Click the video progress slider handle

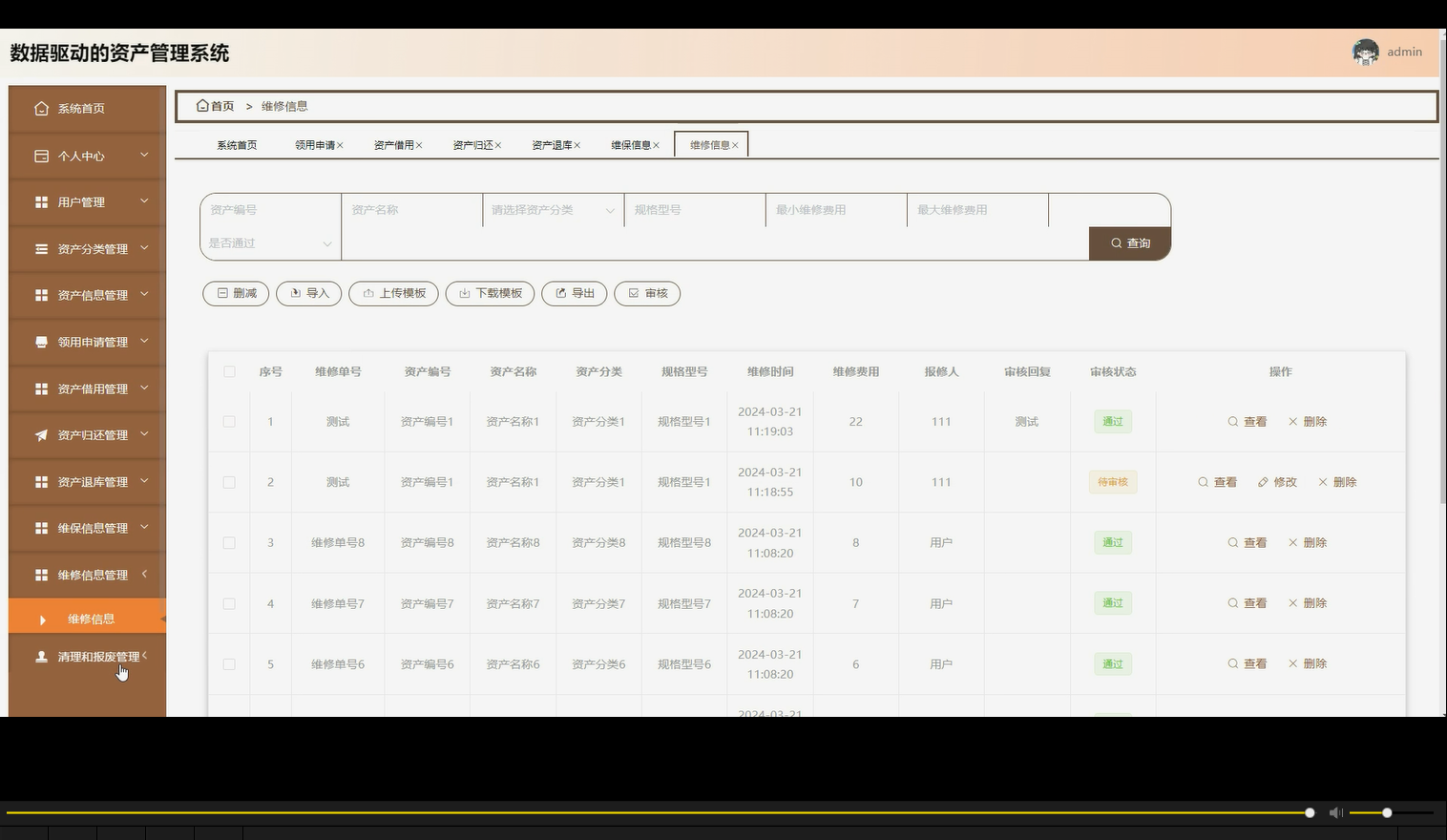point(1310,812)
